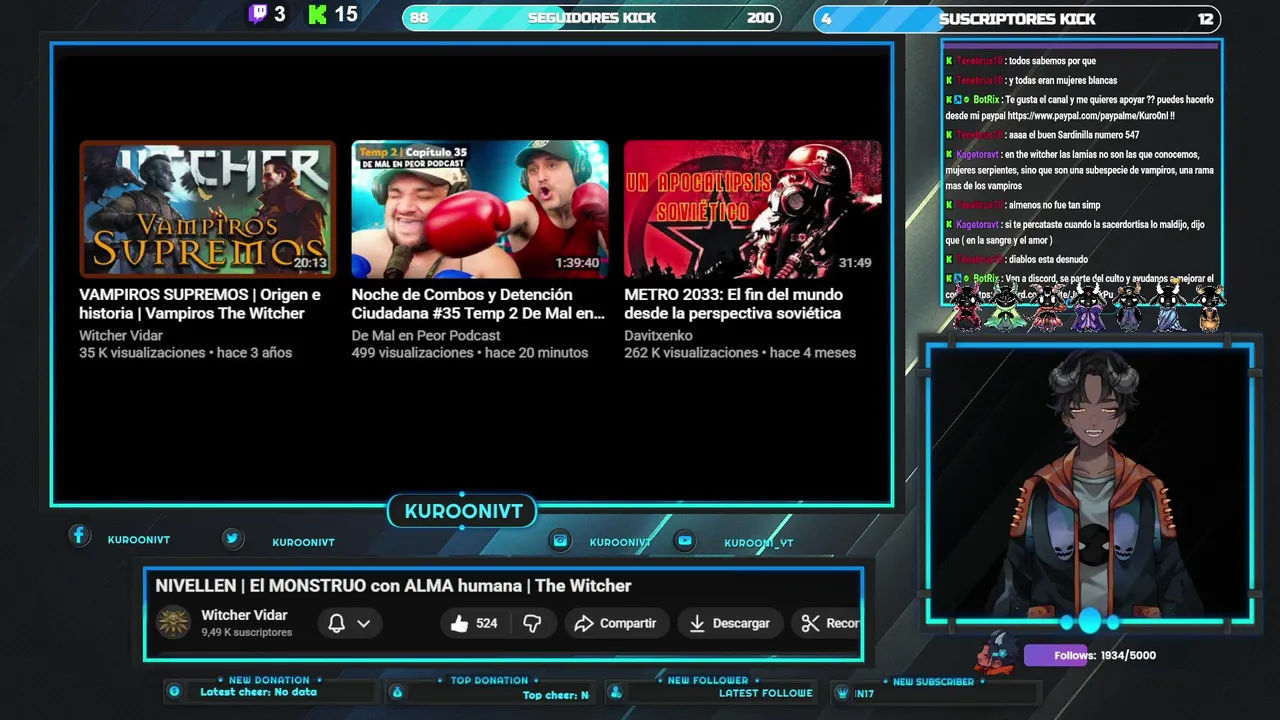This screenshot has height=720, width=1280.
Task: Click the Seguidores Kick progress bar
Action: tap(592, 18)
